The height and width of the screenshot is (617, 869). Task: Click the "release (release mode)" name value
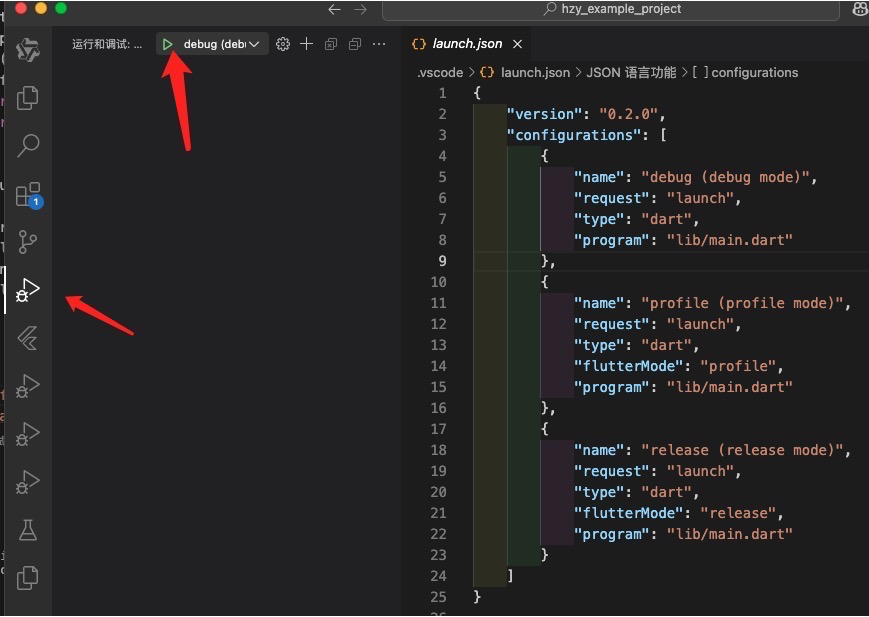coord(743,450)
